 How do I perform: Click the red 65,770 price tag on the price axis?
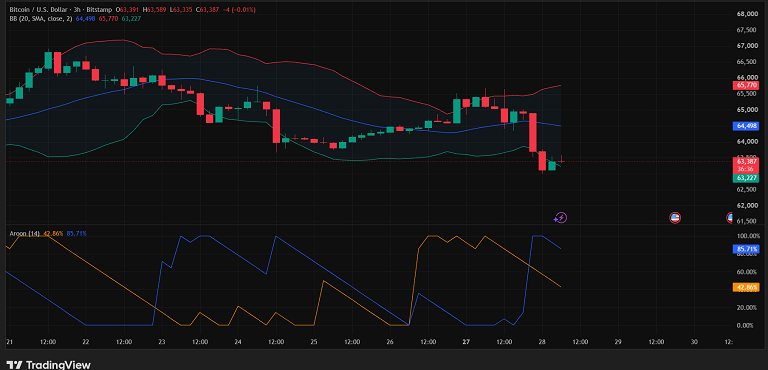(x=746, y=85)
